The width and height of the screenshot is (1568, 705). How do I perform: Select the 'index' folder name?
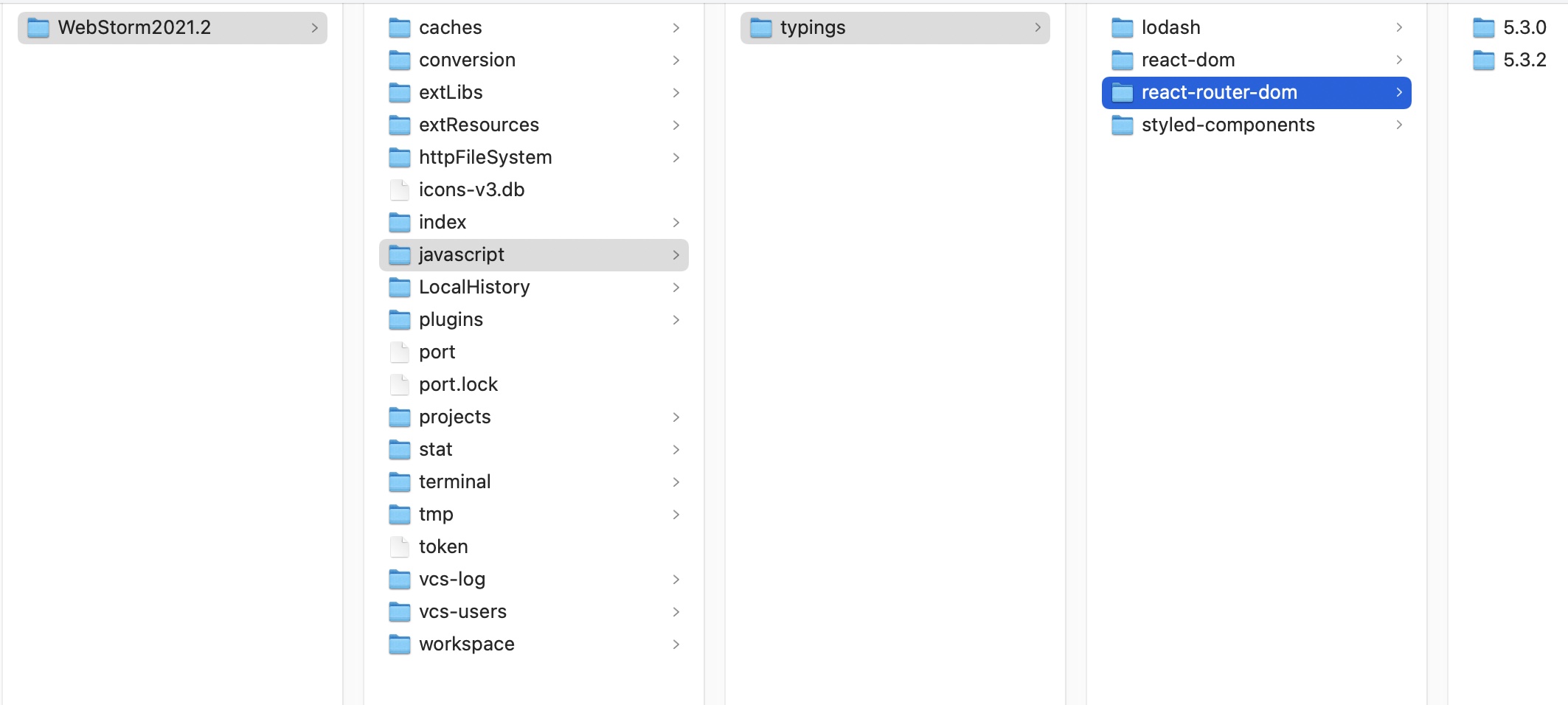coord(443,223)
